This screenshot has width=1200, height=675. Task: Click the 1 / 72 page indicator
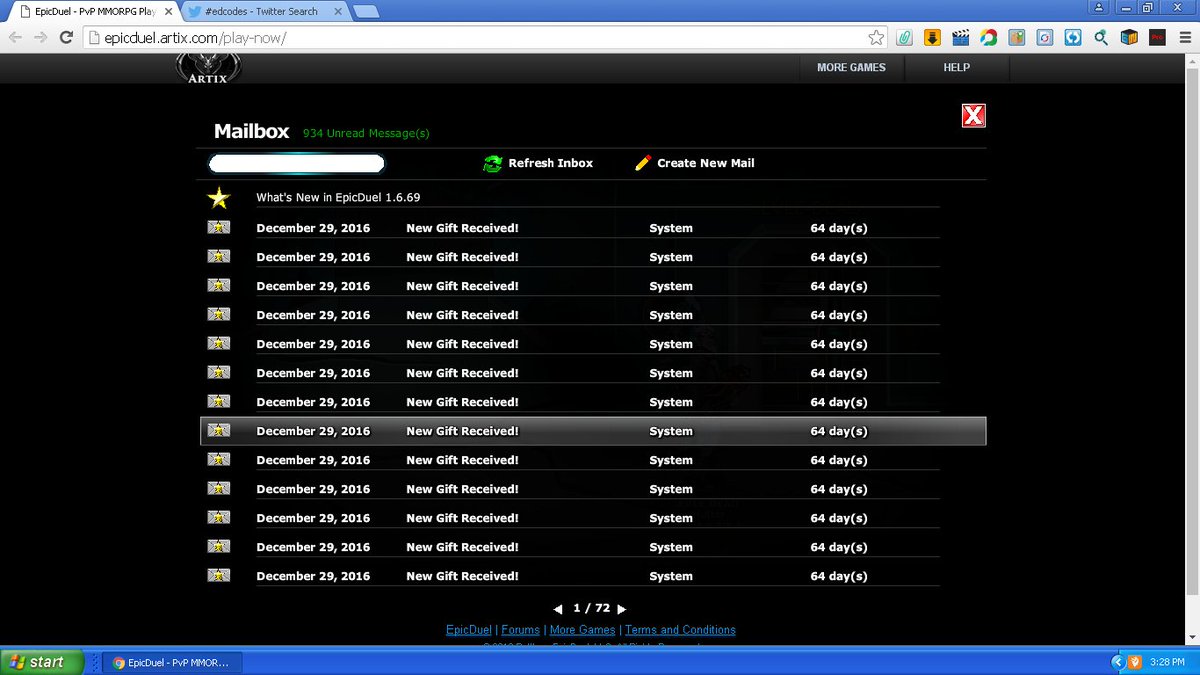tap(591, 609)
